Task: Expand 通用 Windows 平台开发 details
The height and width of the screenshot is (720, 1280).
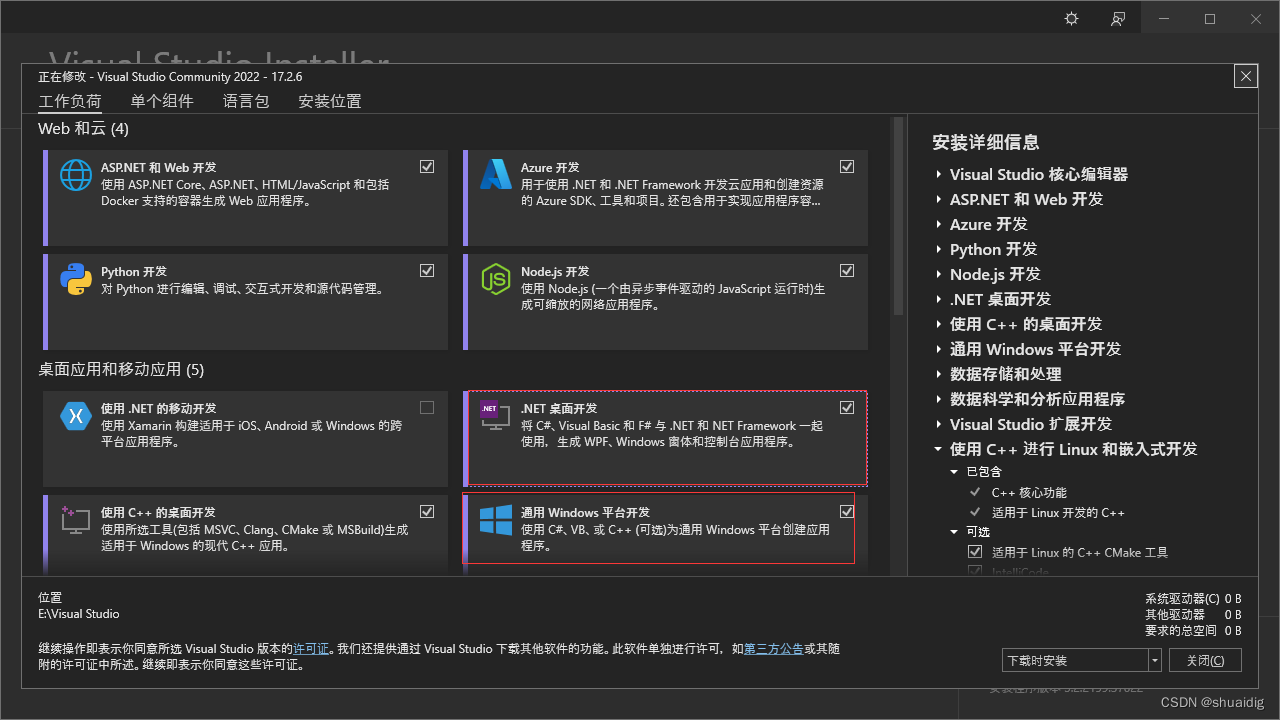Action: pos(939,349)
